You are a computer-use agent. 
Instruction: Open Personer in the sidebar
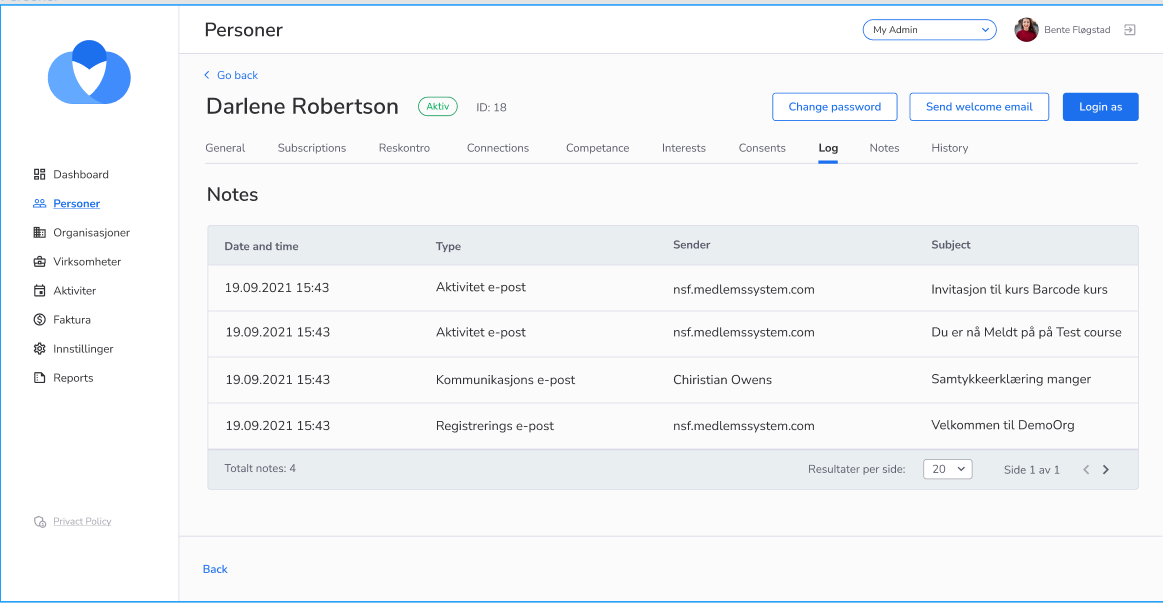pos(76,203)
